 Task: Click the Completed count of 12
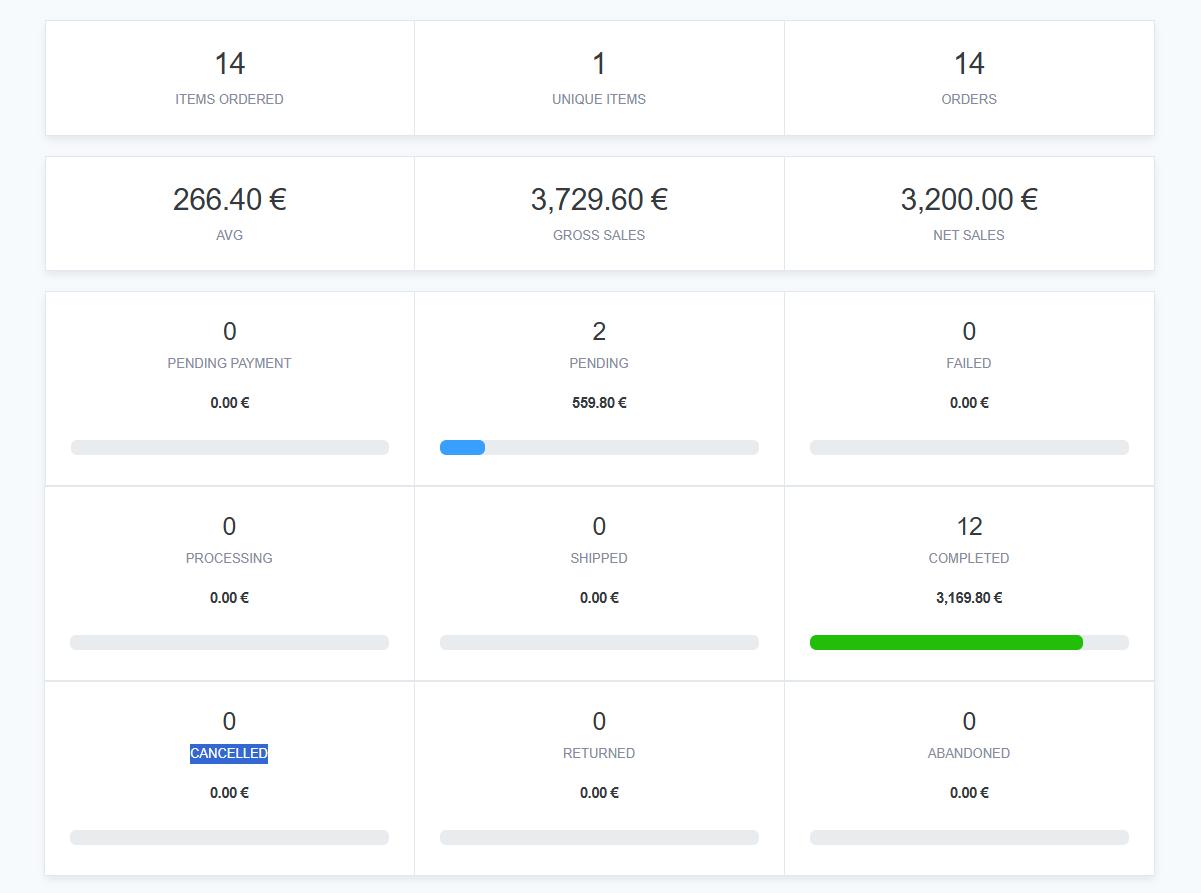click(x=968, y=526)
